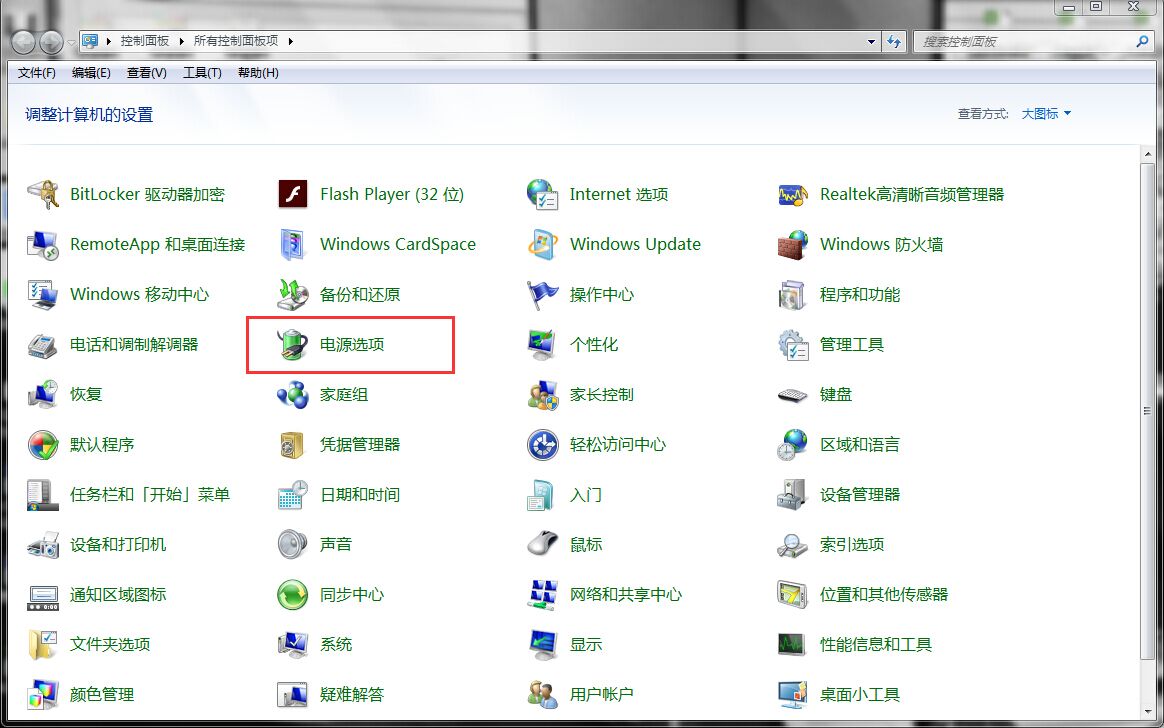This screenshot has height=728, width=1164.
Task: Open the 设备和打印机 link
Action: 118,545
